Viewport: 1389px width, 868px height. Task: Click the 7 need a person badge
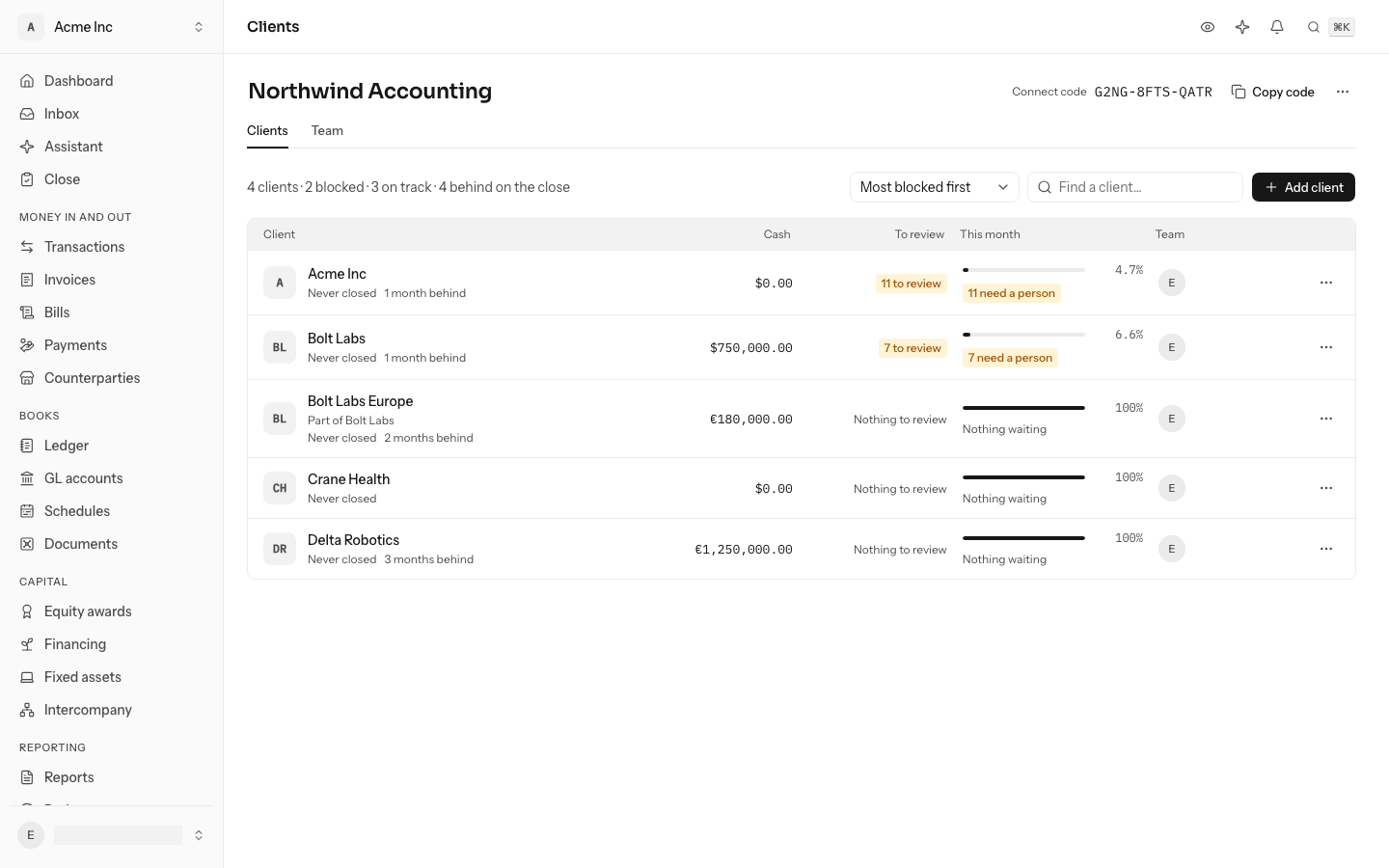pos(1010,358)
